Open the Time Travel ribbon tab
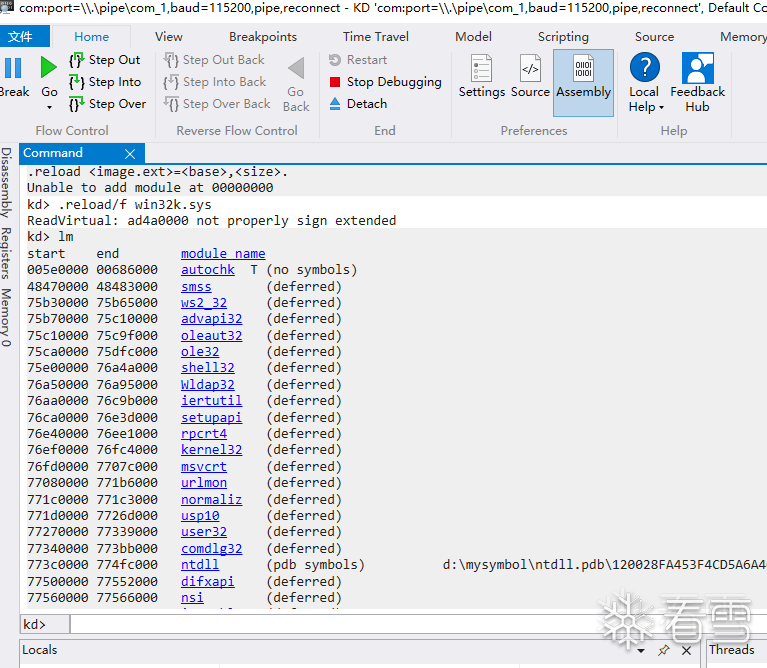This screenshot has height=668, width=767. coord(376,37)
